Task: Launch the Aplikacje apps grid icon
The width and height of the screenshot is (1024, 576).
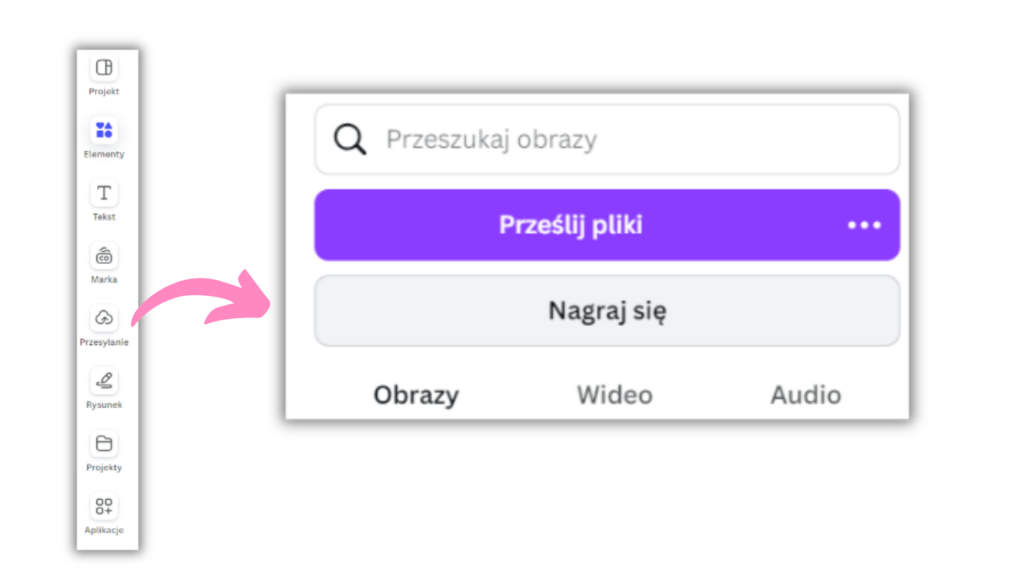Action: (104, 506)
